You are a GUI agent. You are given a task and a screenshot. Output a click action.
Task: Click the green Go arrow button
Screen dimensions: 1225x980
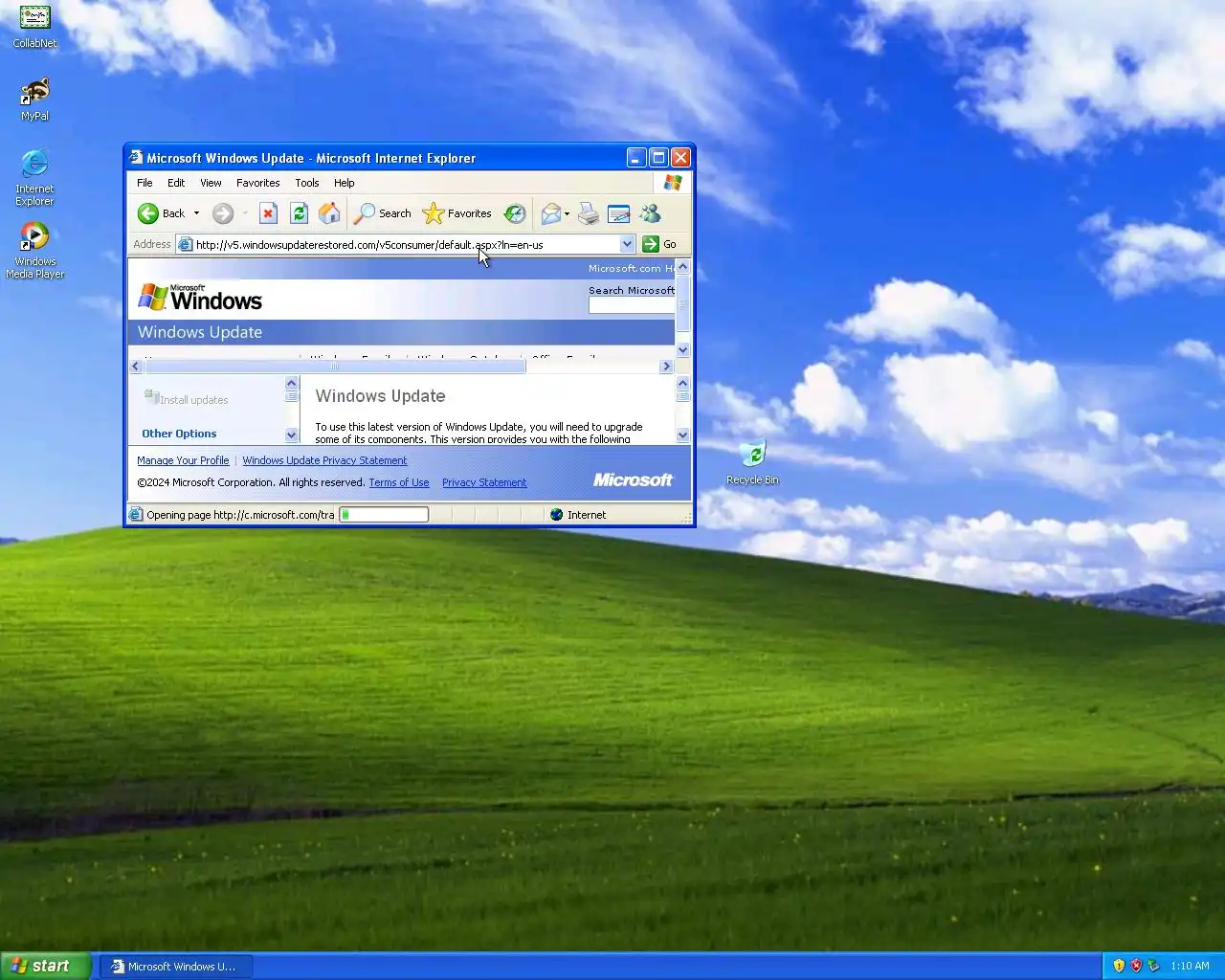point(651,244)
